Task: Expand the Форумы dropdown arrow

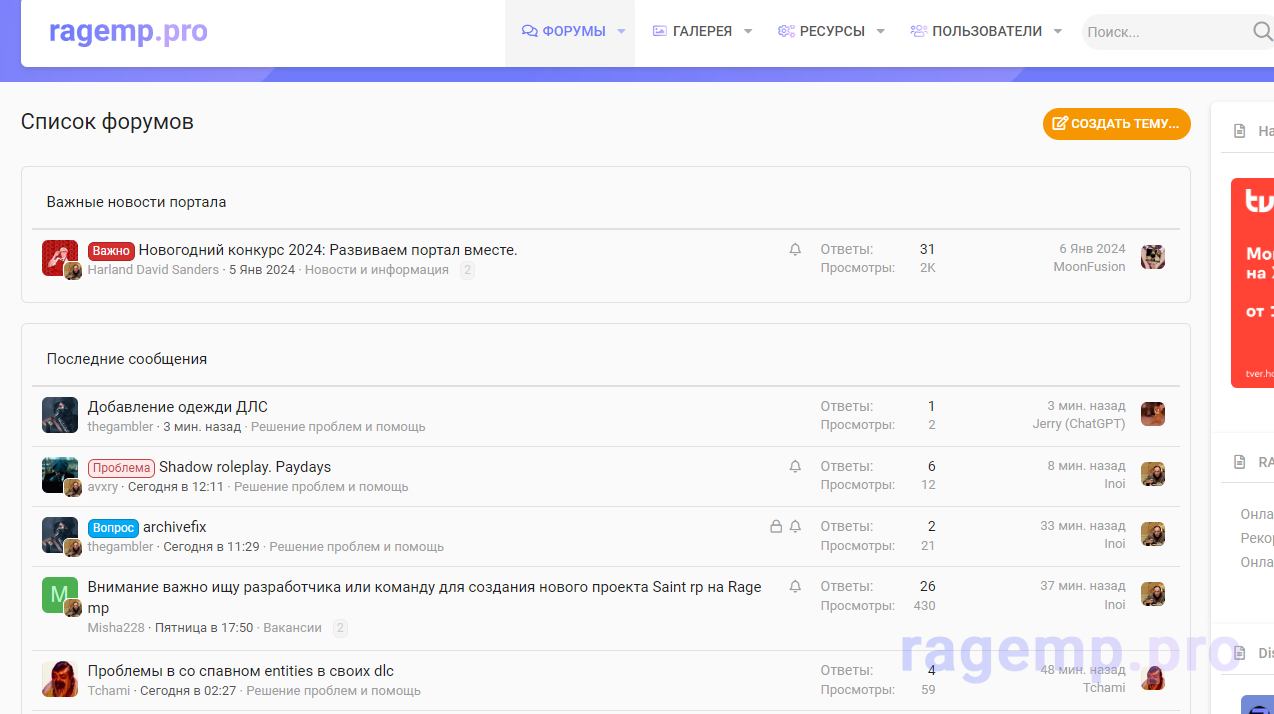Action: pos(621,32)
